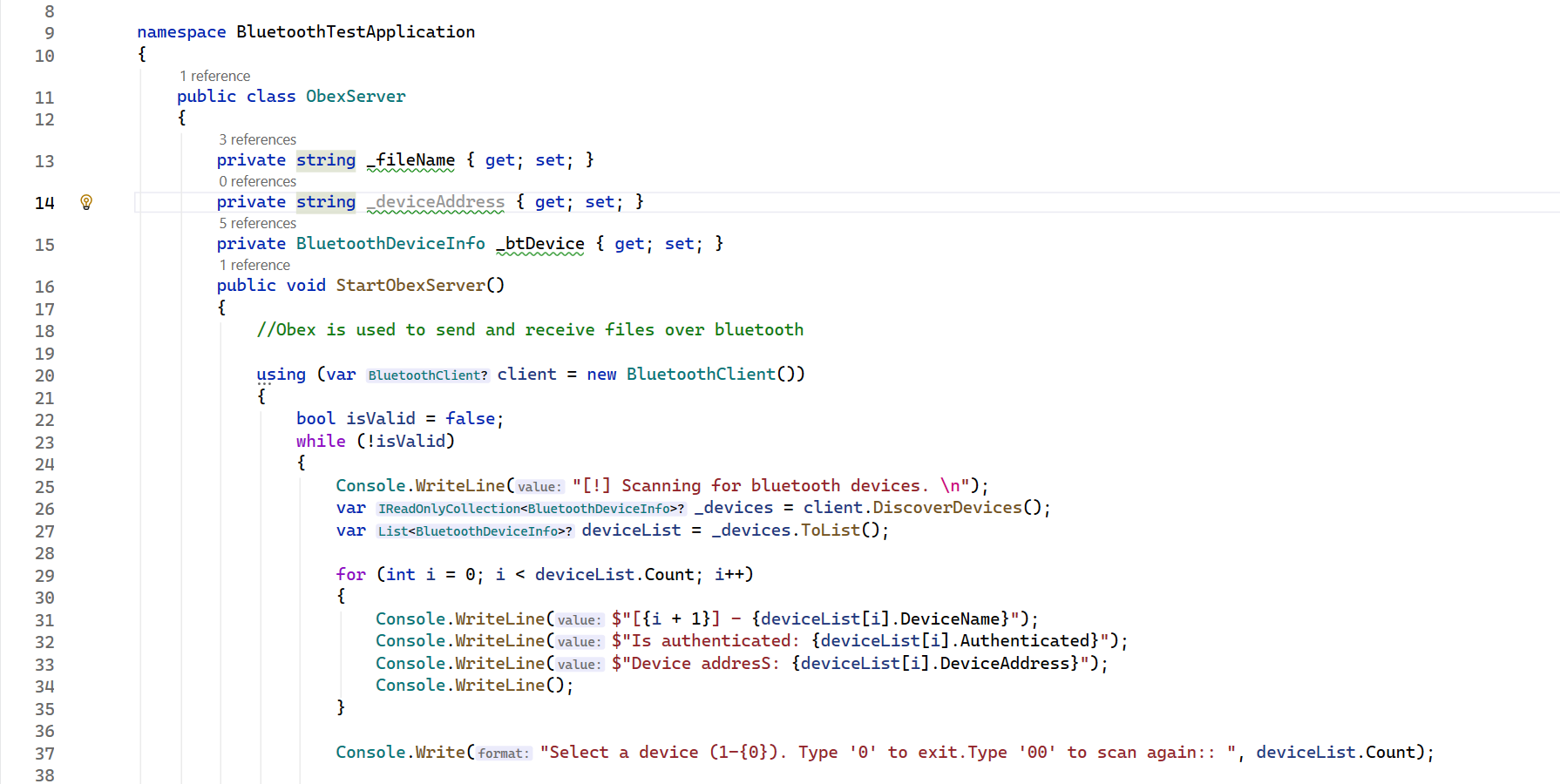Click the green Obex comment line
This screenshot has height=784, width=1560.
point(530,330)
